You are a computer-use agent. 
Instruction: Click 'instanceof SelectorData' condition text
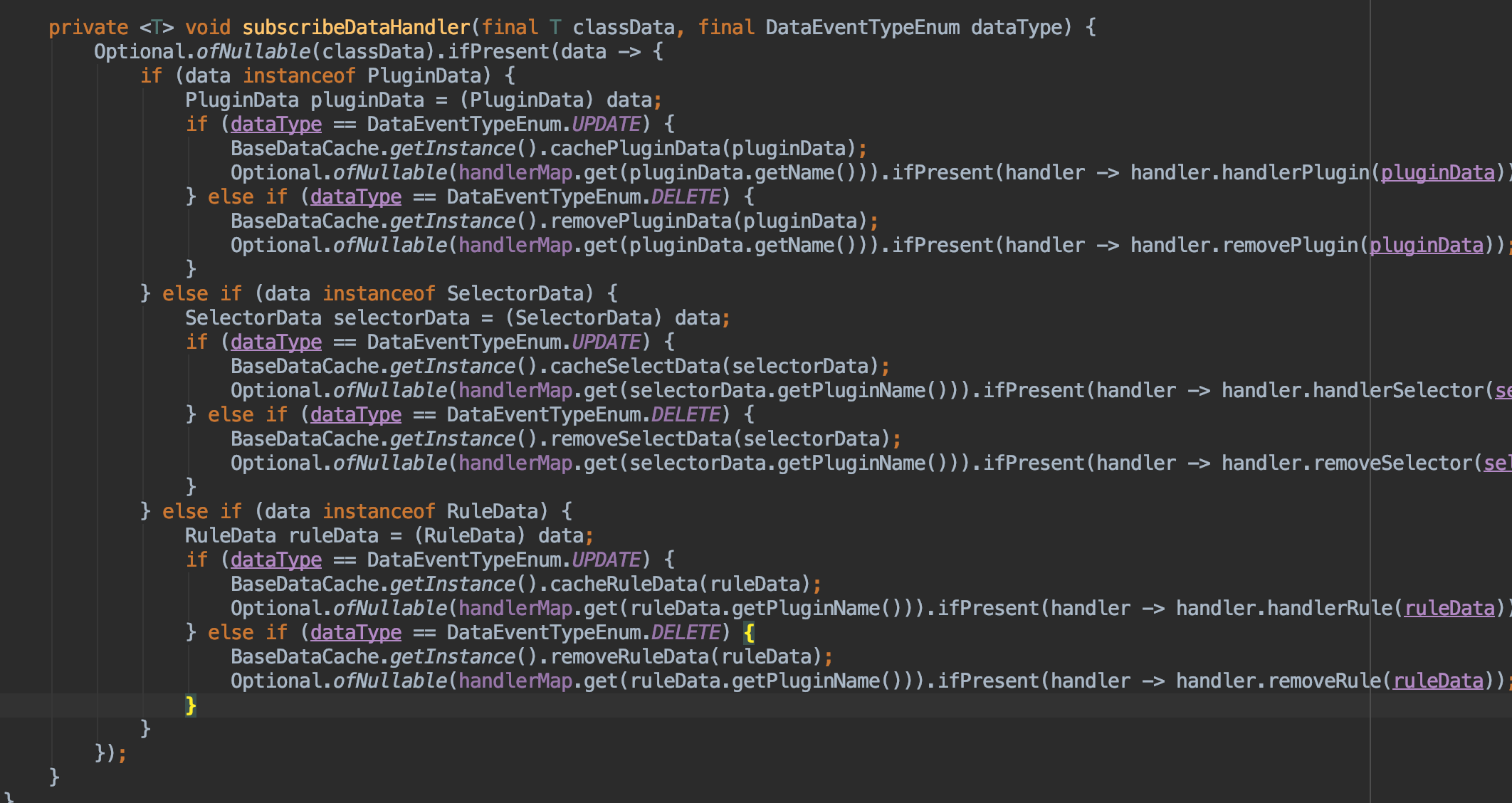458,294
